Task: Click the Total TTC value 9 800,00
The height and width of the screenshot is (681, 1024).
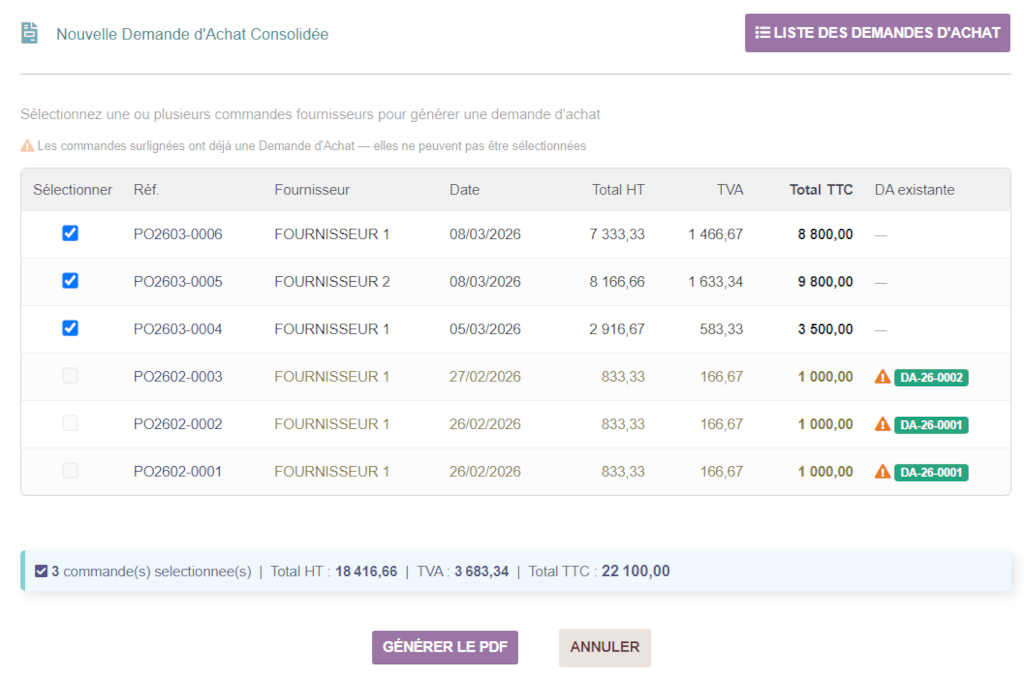Action: click(x=825, y=282)
